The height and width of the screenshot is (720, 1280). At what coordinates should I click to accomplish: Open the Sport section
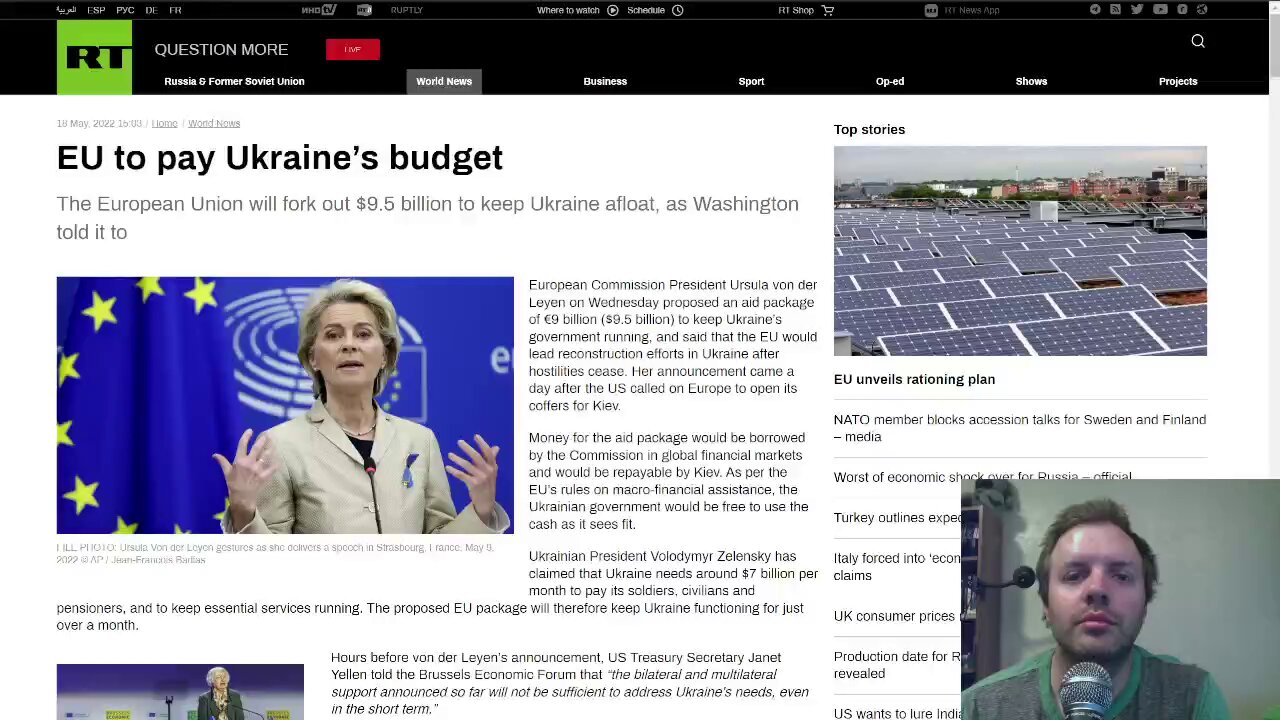(751, 81)
